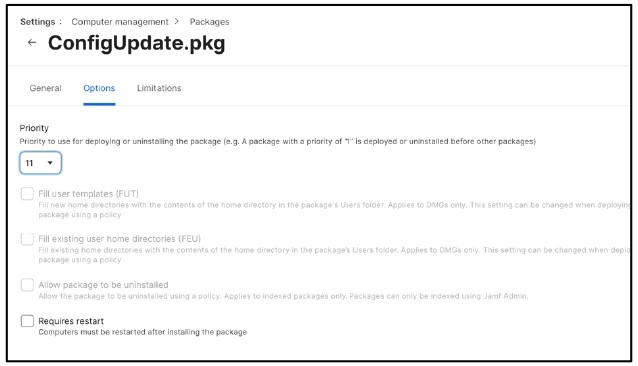This screenshot has height=366, width=638.
Task: Click the Fill existing user home directories label
Action: [x=119, y=239]
